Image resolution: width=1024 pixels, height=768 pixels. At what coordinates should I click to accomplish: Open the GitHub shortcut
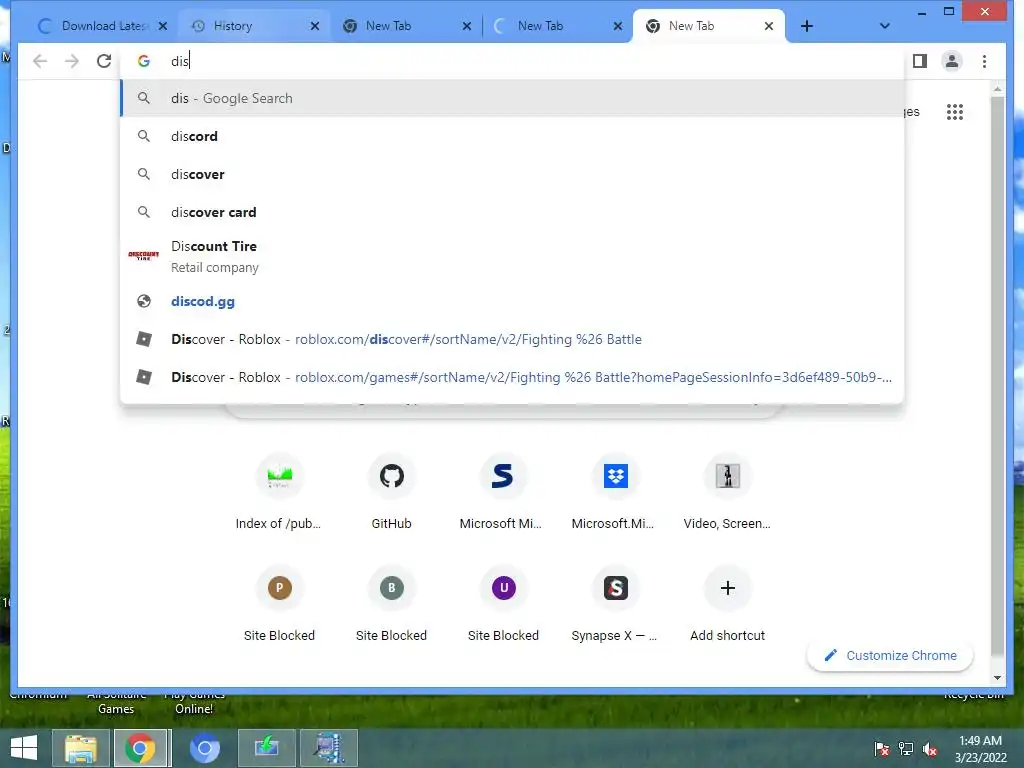[391, 493]
